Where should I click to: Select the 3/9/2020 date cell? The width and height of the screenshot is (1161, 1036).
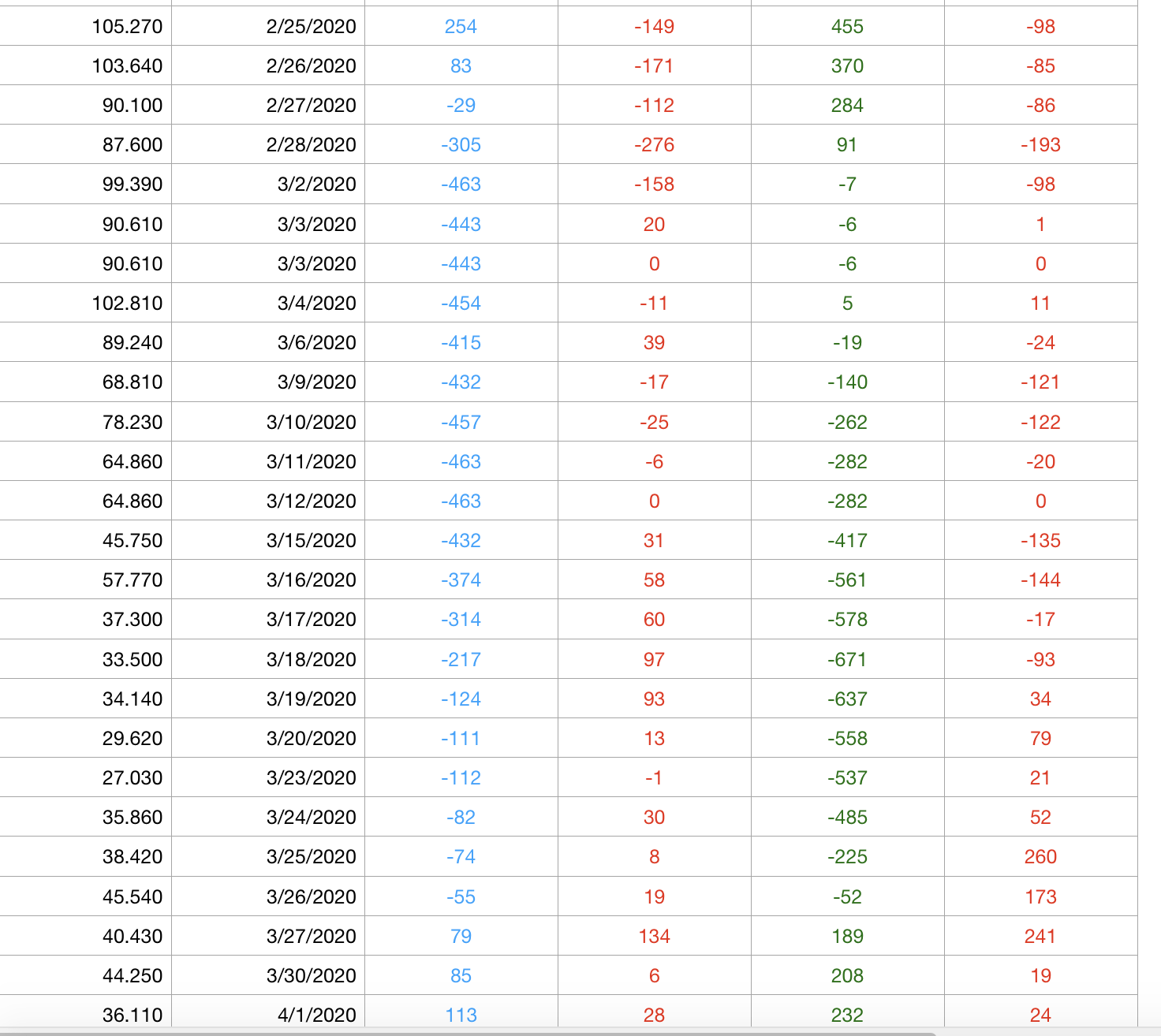(x=268, y=382)
